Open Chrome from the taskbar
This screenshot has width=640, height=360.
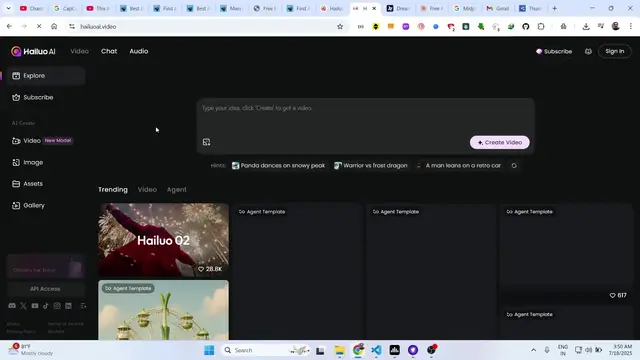click(358, 350)
